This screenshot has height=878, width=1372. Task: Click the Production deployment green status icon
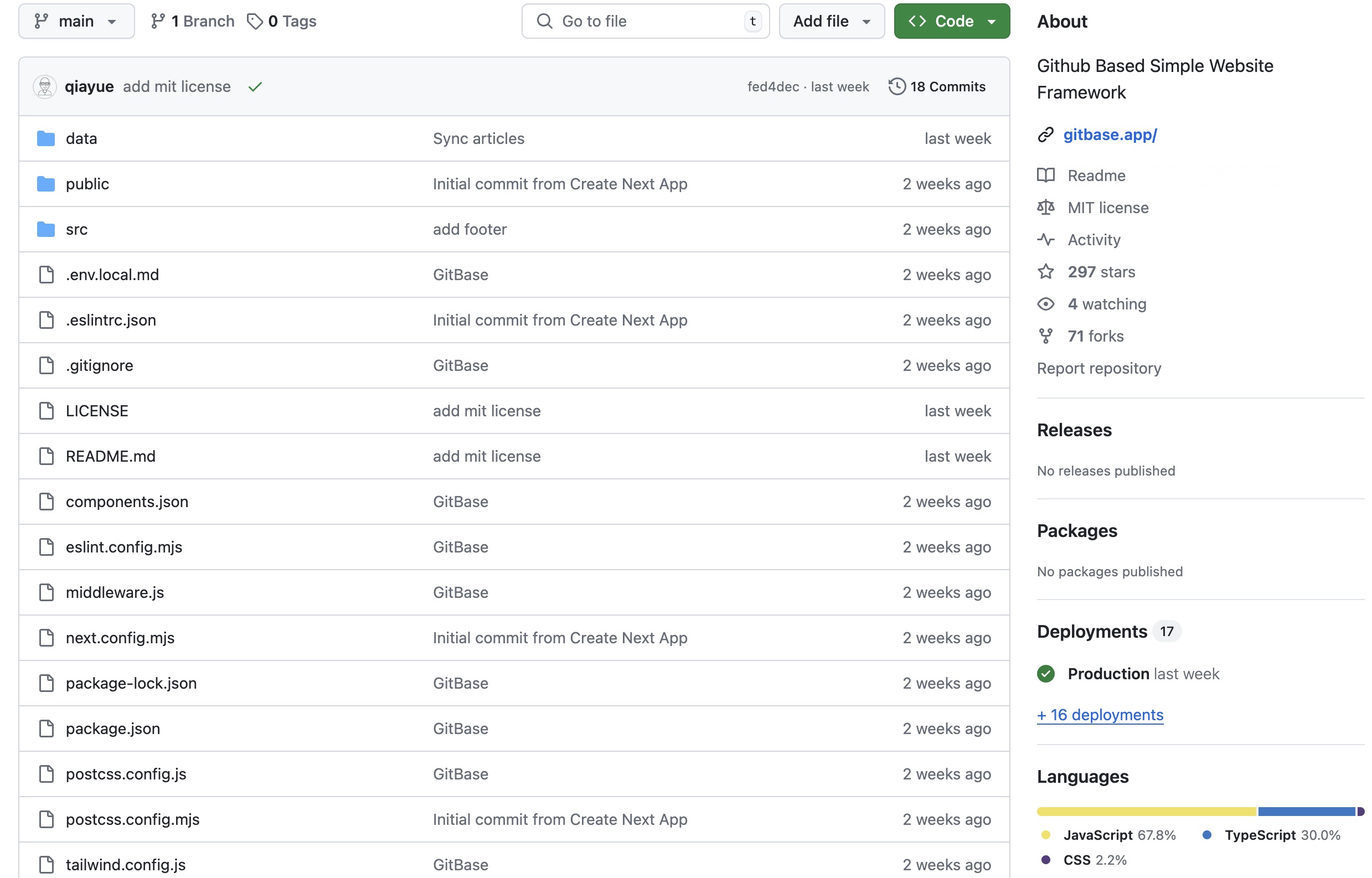1046,672
